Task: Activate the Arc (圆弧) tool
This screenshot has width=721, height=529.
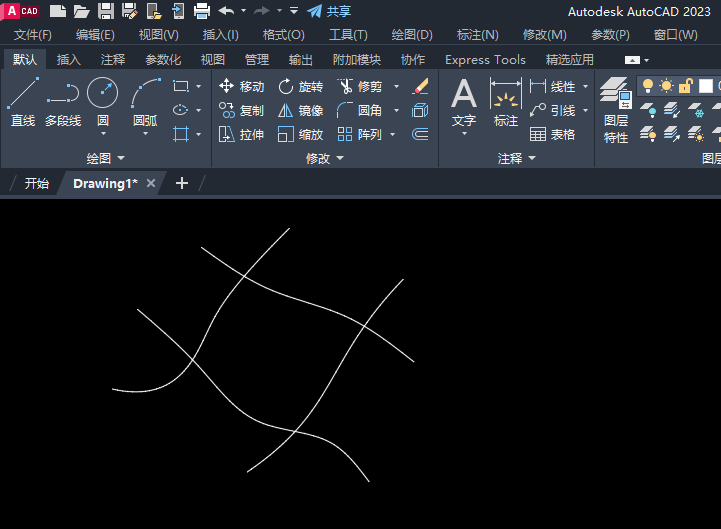Action: tap(145, 102)
